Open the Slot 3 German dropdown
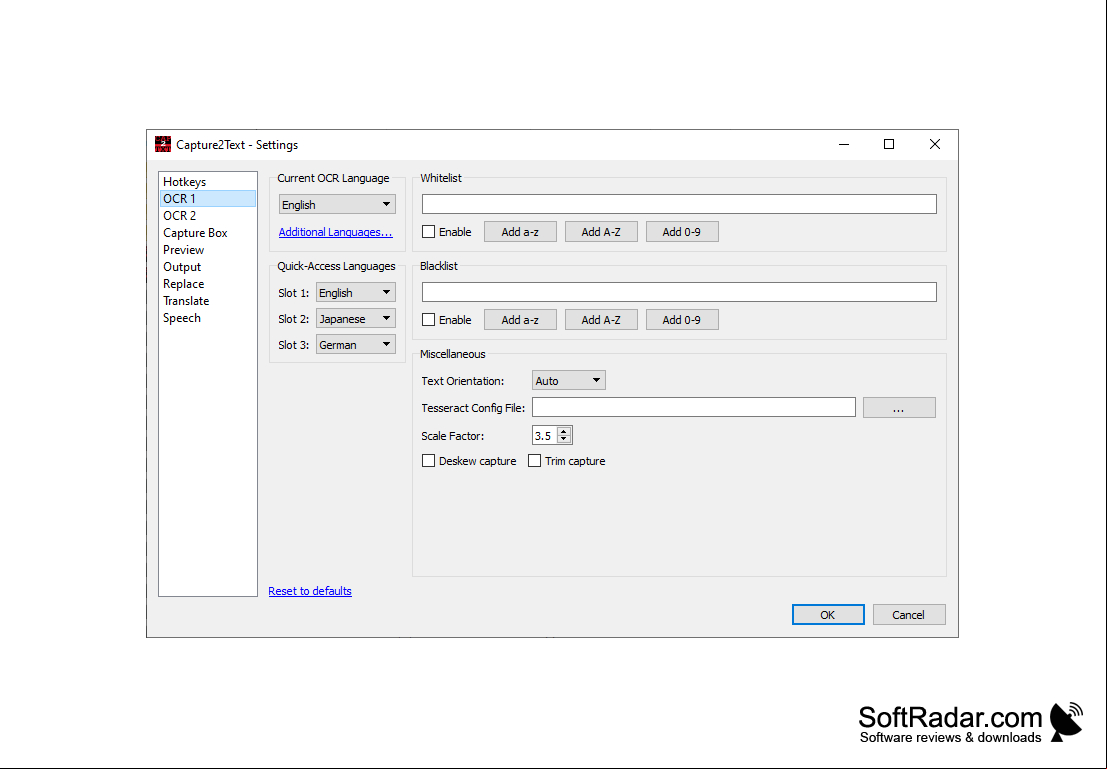Screen dimensions: 1107x769 pyautogui.click(x=355, y=345)
